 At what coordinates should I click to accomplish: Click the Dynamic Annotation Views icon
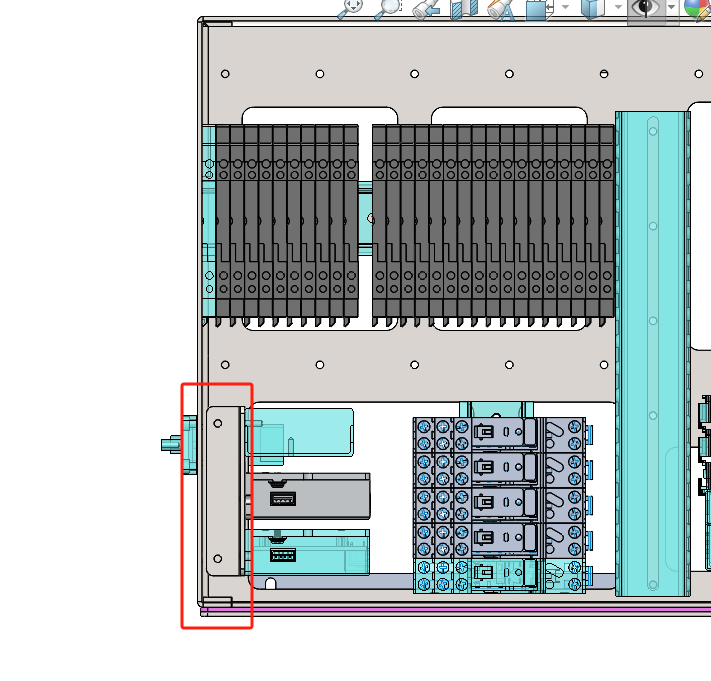coord(500,9)
